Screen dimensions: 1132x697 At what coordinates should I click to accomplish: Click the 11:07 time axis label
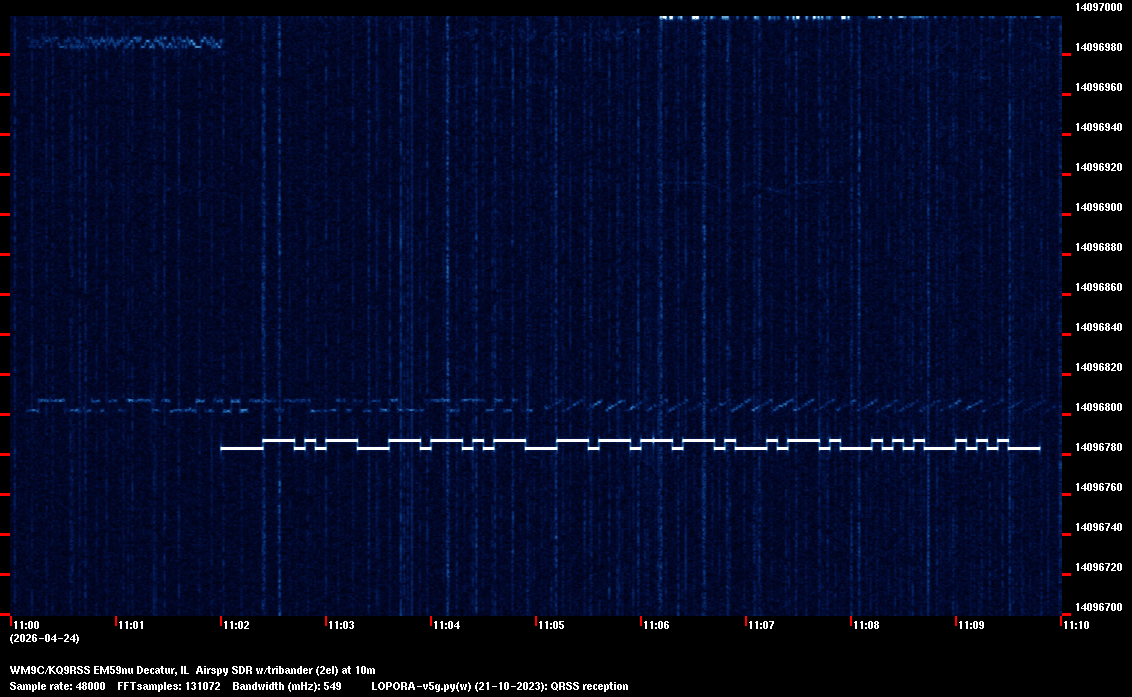(x=761, y=625)
